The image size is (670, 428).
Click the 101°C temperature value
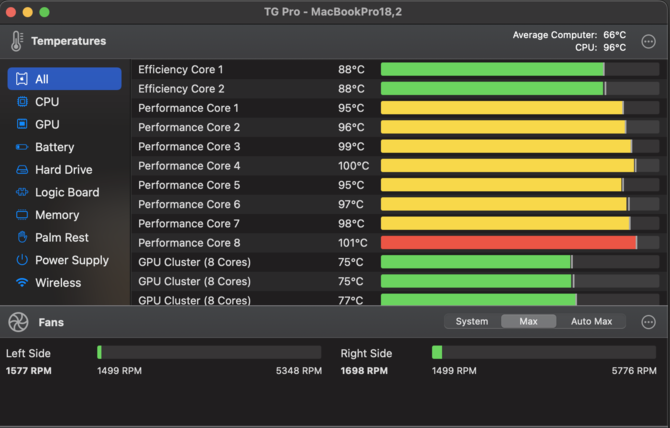click(353, 243)
